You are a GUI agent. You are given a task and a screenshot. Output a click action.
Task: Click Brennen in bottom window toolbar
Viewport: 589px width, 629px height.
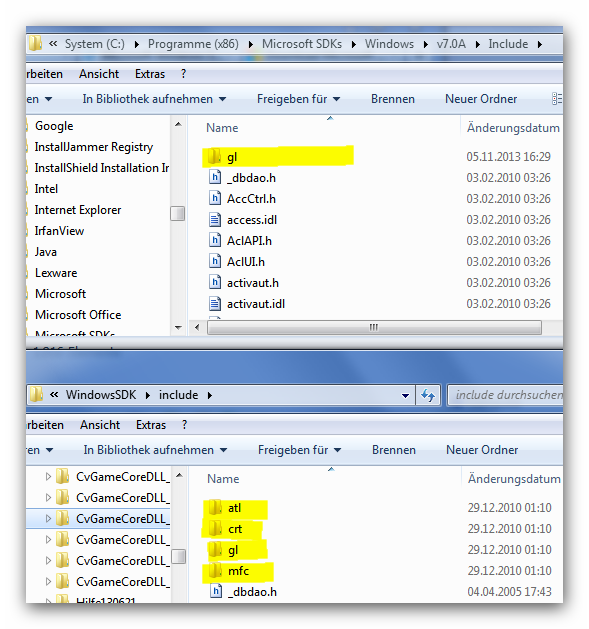[393, 450]
